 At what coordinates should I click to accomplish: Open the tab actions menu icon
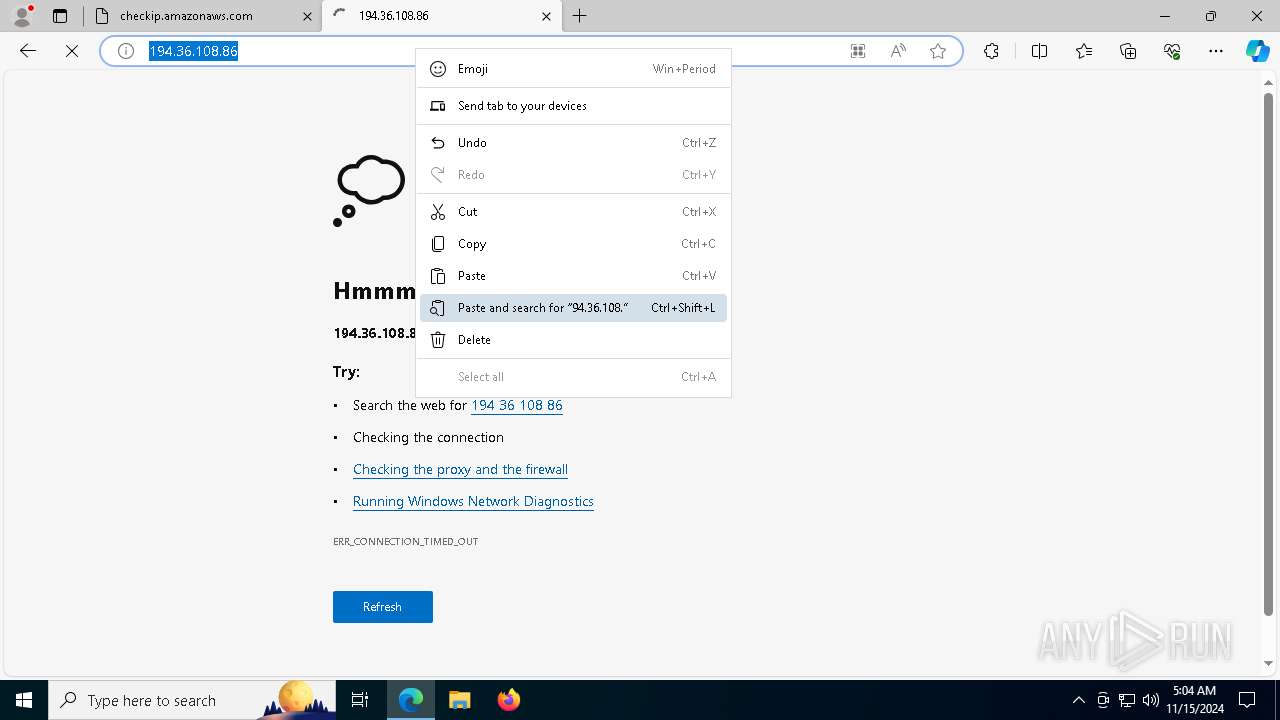60,16
